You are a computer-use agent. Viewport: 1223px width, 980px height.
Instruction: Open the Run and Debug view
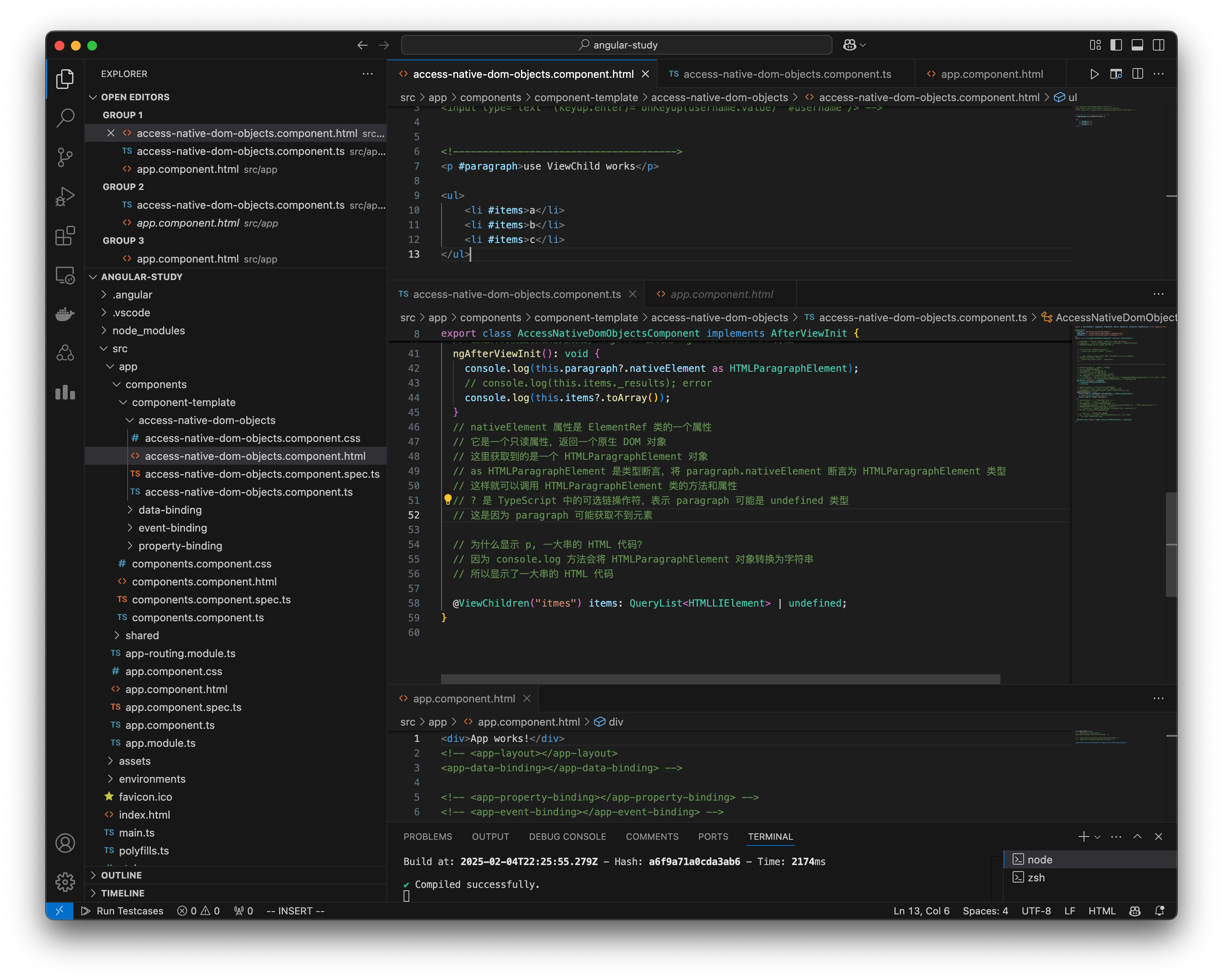pyautogui.click(x=65, y=196)
